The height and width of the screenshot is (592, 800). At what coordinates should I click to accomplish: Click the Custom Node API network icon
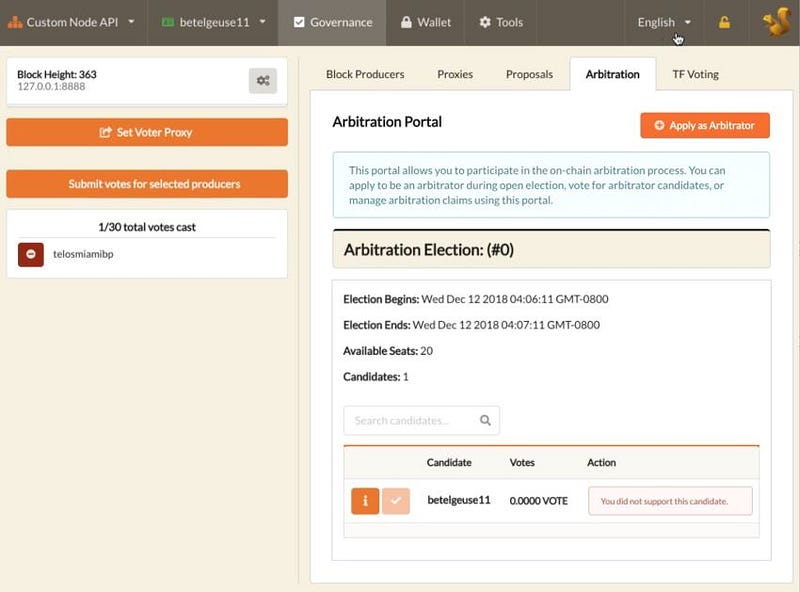pyautogui.click(x=15, y=22)
